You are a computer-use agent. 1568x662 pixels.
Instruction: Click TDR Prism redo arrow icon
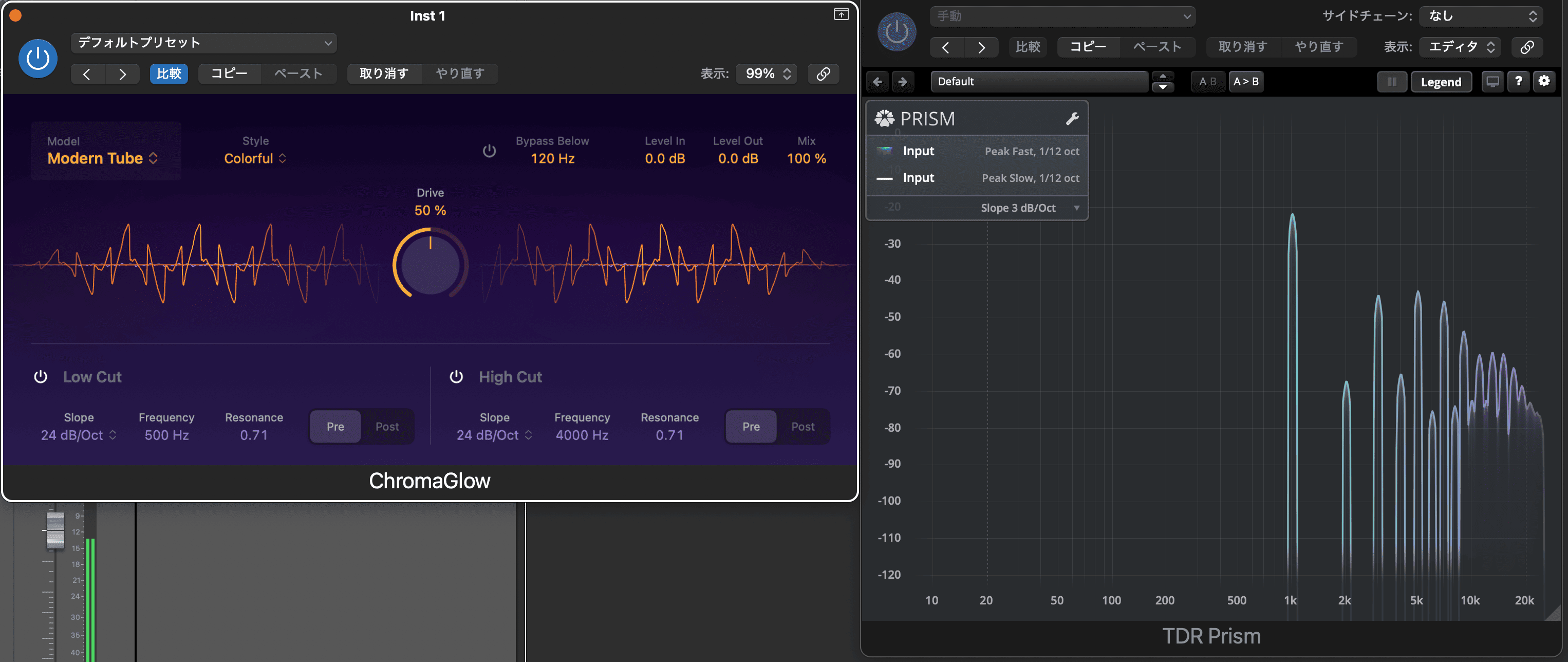[903, 82]
